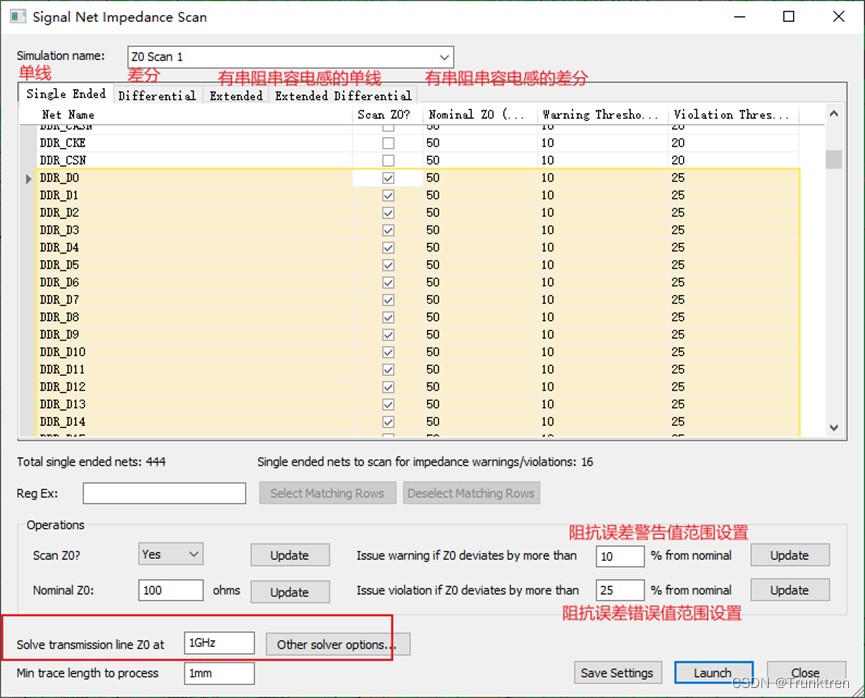Edit the warning threshold percentage value
This screenshot has height=698, width=865.
[x=618, y=554]
